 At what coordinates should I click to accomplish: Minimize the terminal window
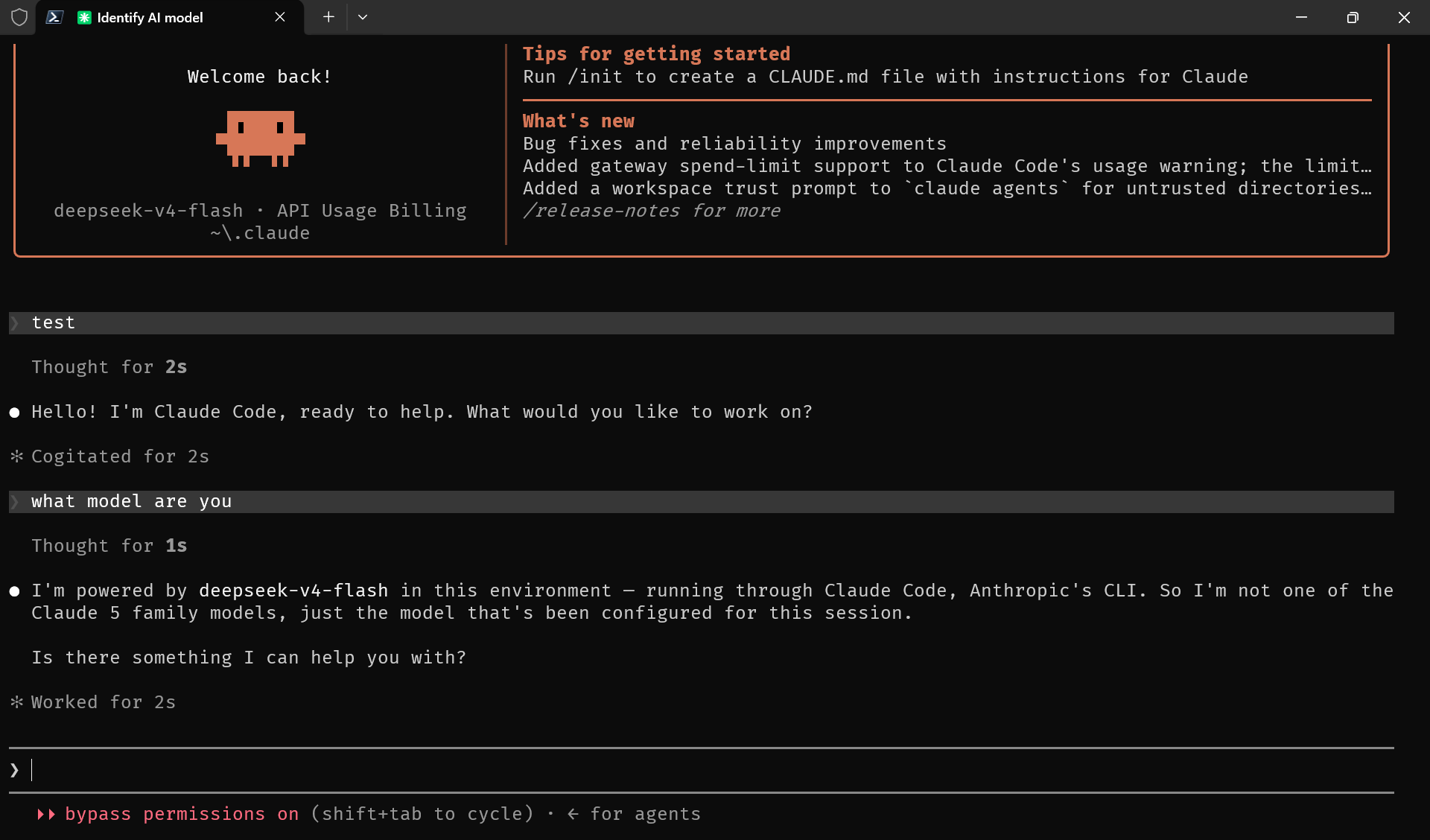pos(1301,17)
